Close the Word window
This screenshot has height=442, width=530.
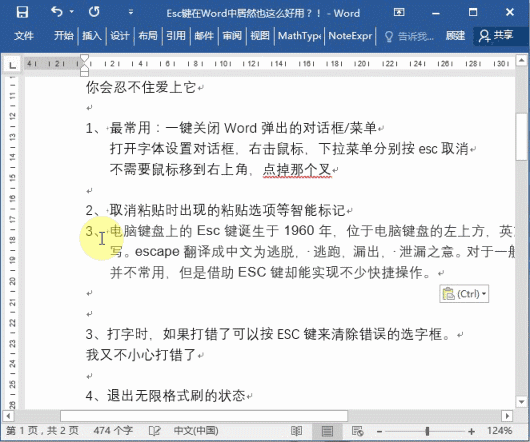[x=510, y=13]
